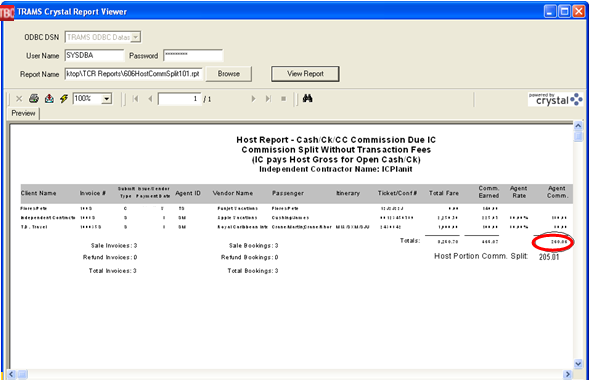Click the lightning refresh icon
Screen dimensions: 591x380
[x=64, y=99]
